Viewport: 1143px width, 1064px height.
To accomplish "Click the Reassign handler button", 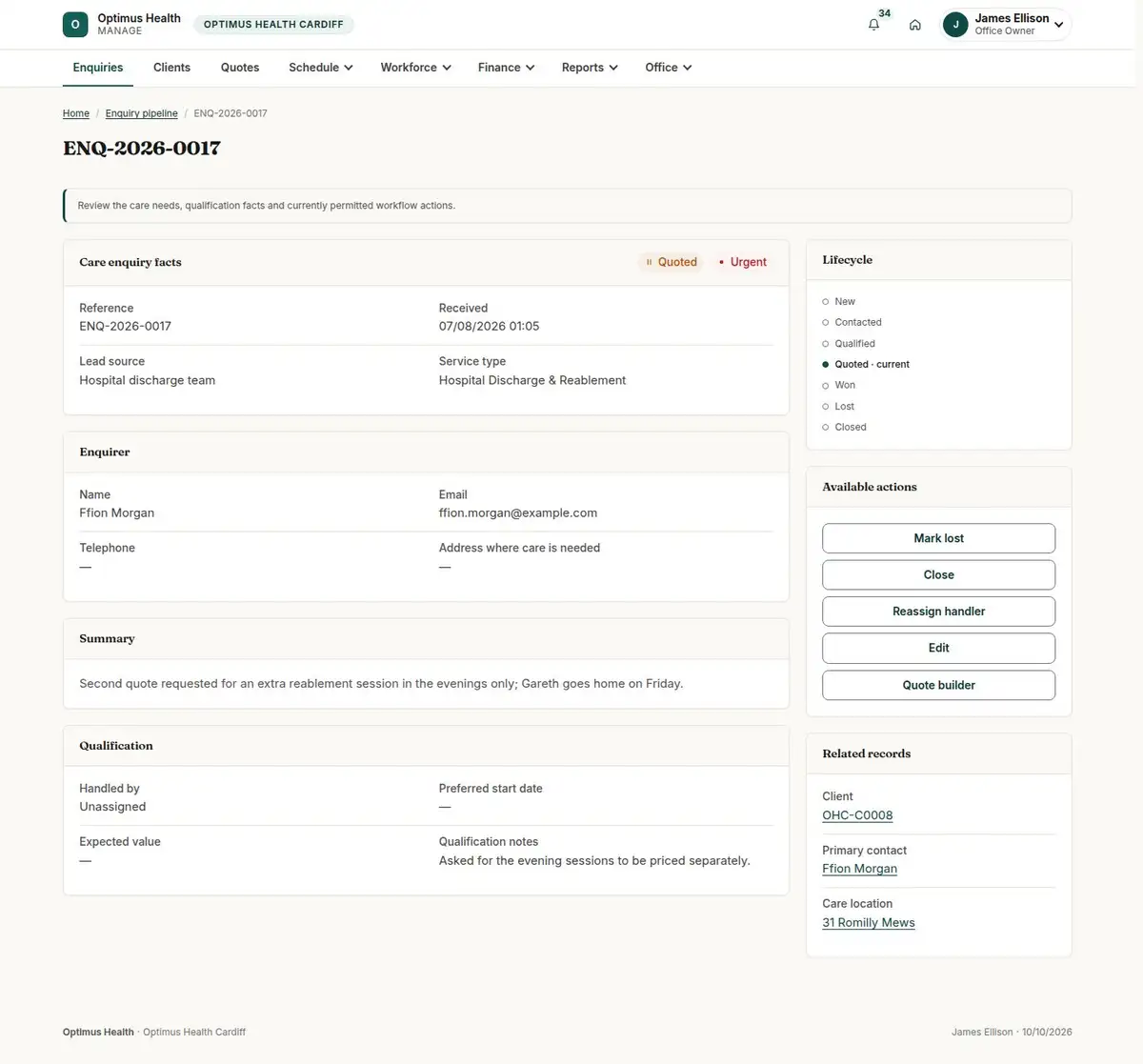I will click(938, 612).
